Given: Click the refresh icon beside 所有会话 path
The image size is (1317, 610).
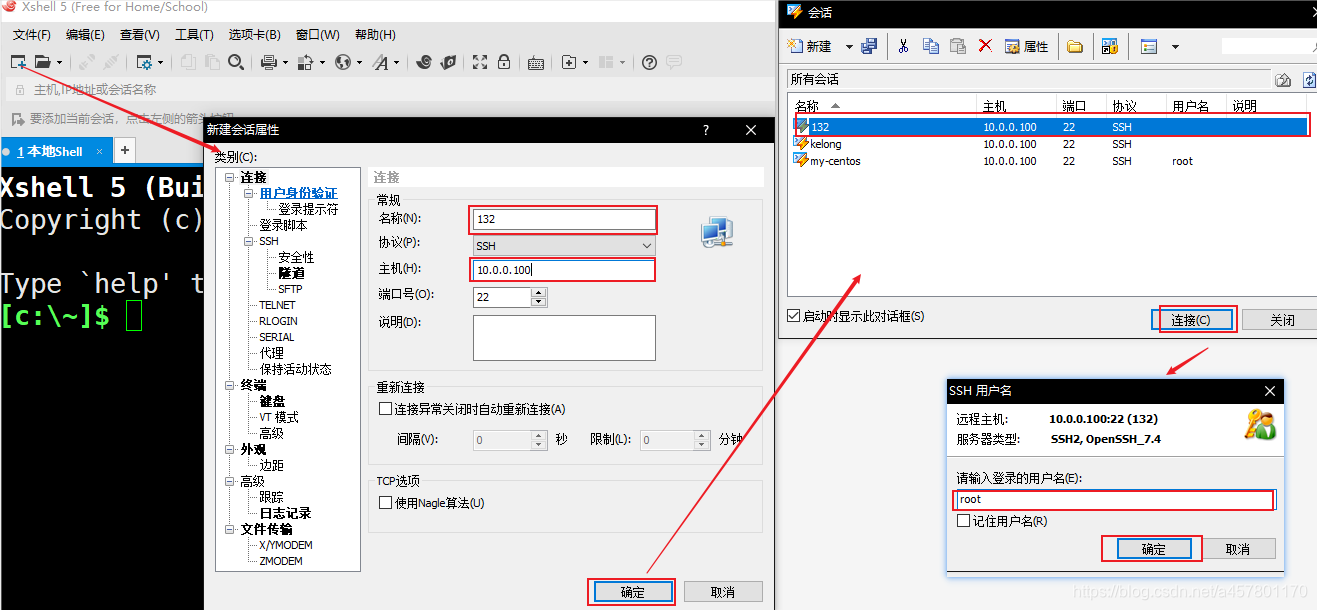Looking at the screenshot, I should point(1309,80).
